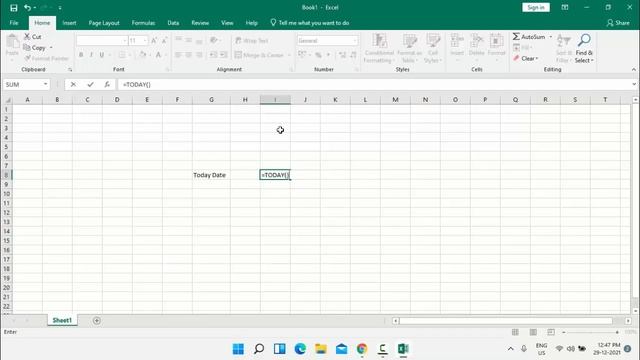Open Windows Start menu

coord(238,349)
